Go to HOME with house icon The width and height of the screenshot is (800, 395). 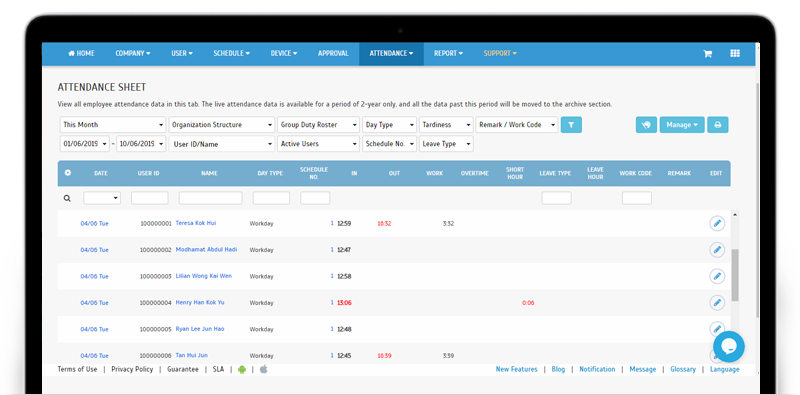(82, 54)
